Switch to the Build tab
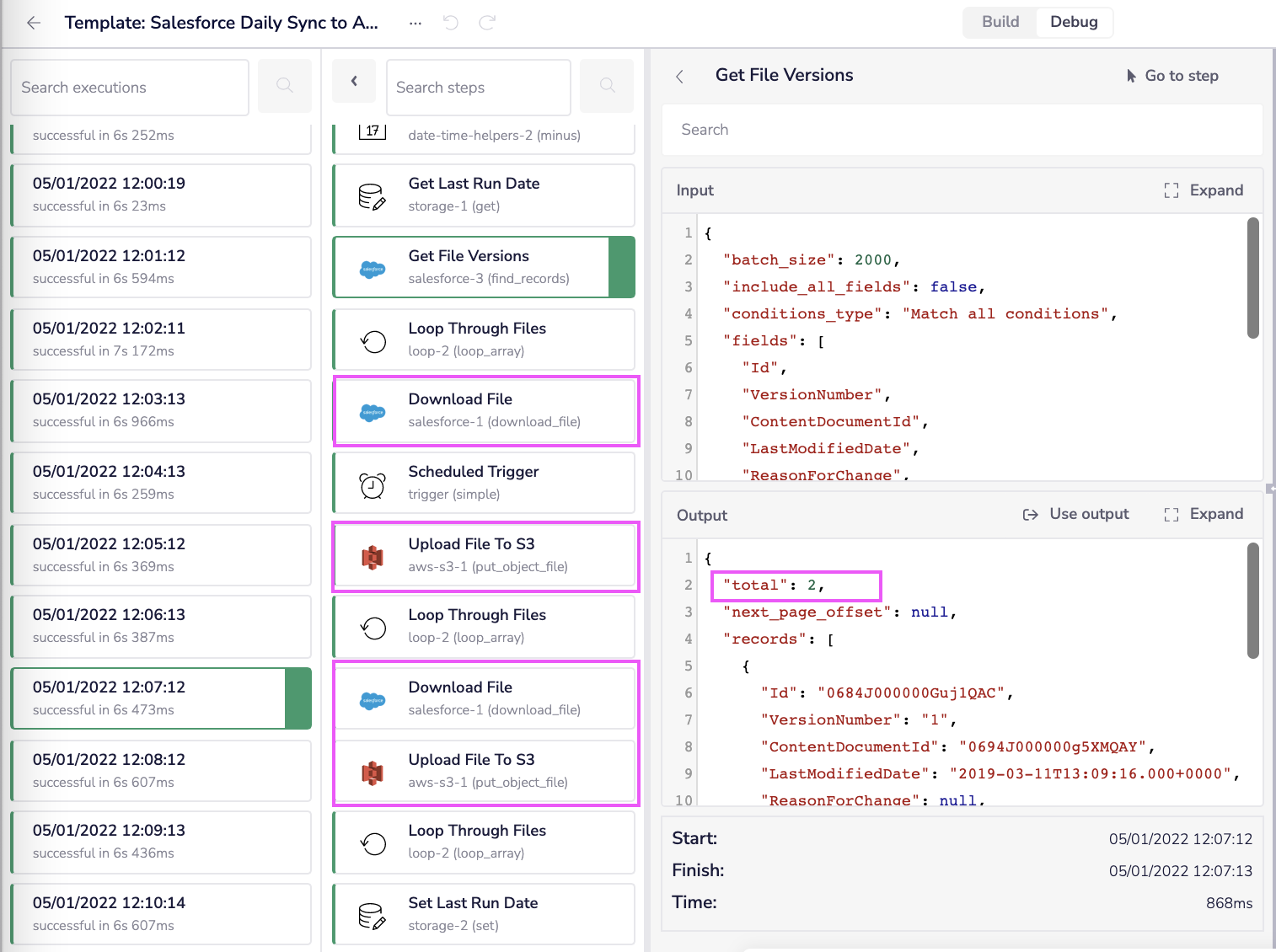Viewport: 1276px width, 952px height. click(1000, 22)
